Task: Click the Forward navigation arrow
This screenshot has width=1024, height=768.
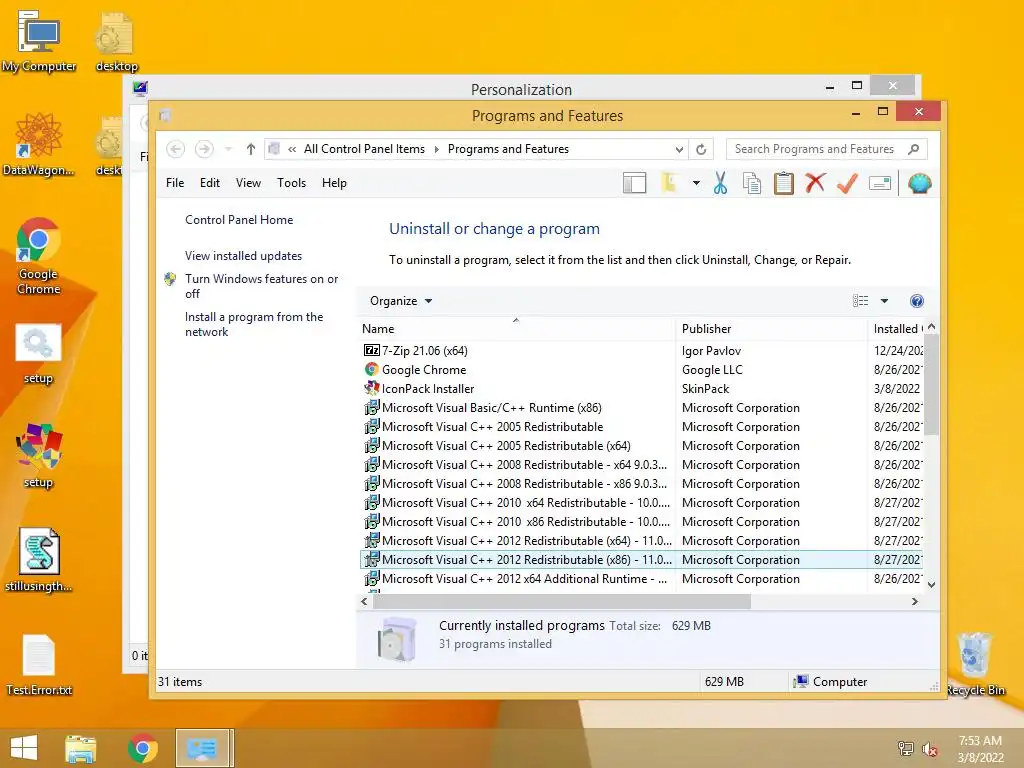Action: 204,149
